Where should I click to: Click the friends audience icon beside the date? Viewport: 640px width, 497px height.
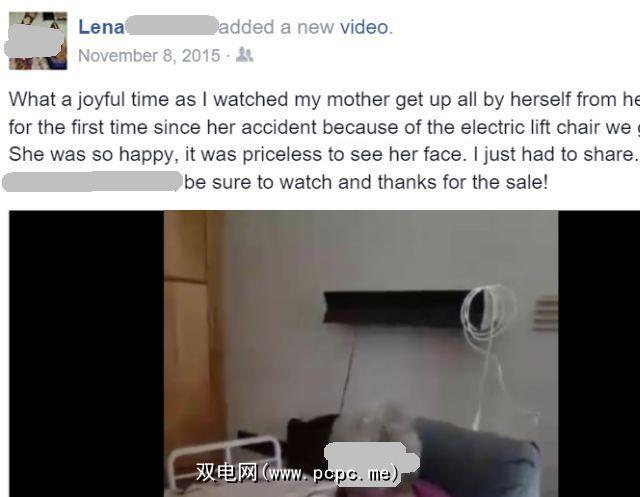pyautogui.click(x=245, y=55)
